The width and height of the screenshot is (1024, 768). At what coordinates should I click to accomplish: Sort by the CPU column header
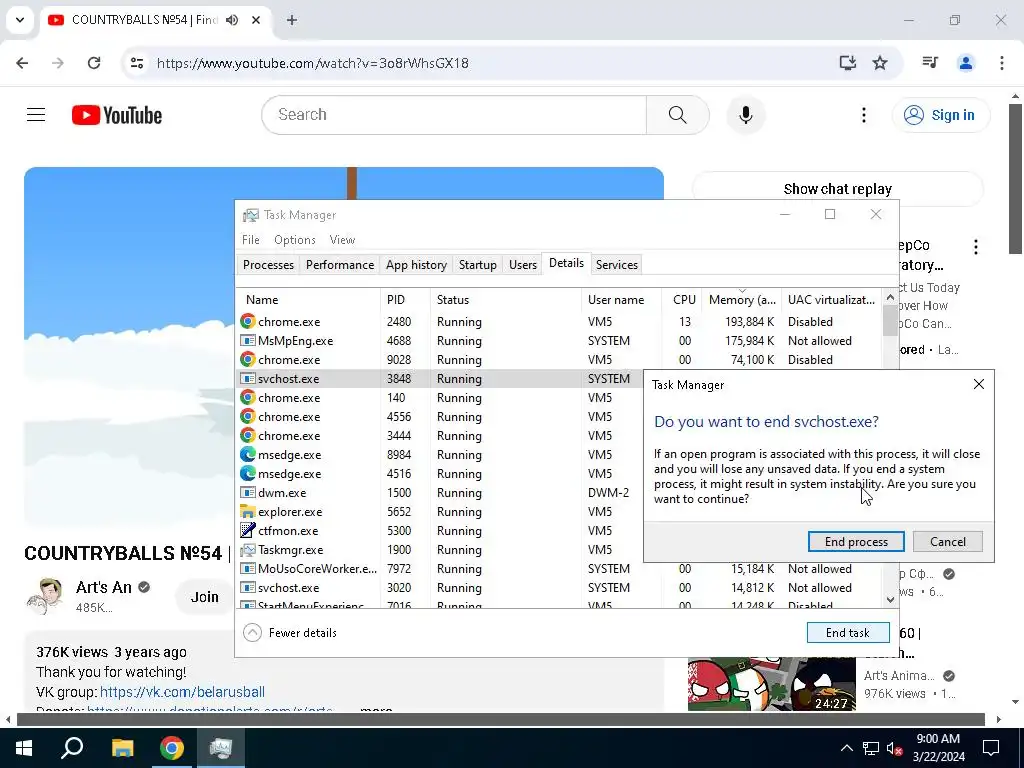682,300
